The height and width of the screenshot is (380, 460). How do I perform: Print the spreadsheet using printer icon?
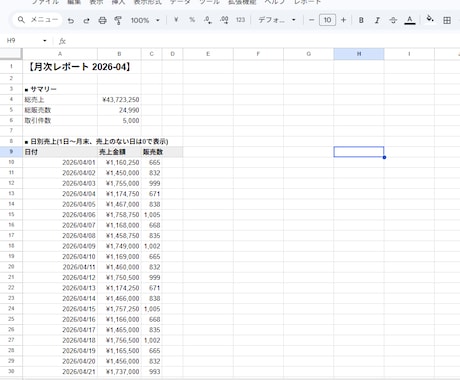tap(102, 21)
